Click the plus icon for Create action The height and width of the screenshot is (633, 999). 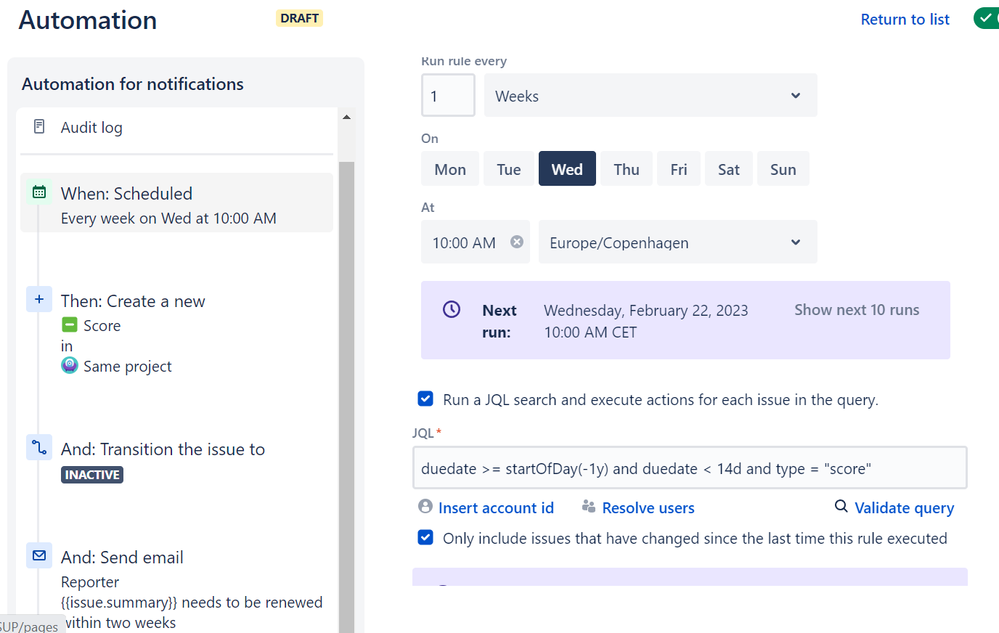[x=39, y=299]
